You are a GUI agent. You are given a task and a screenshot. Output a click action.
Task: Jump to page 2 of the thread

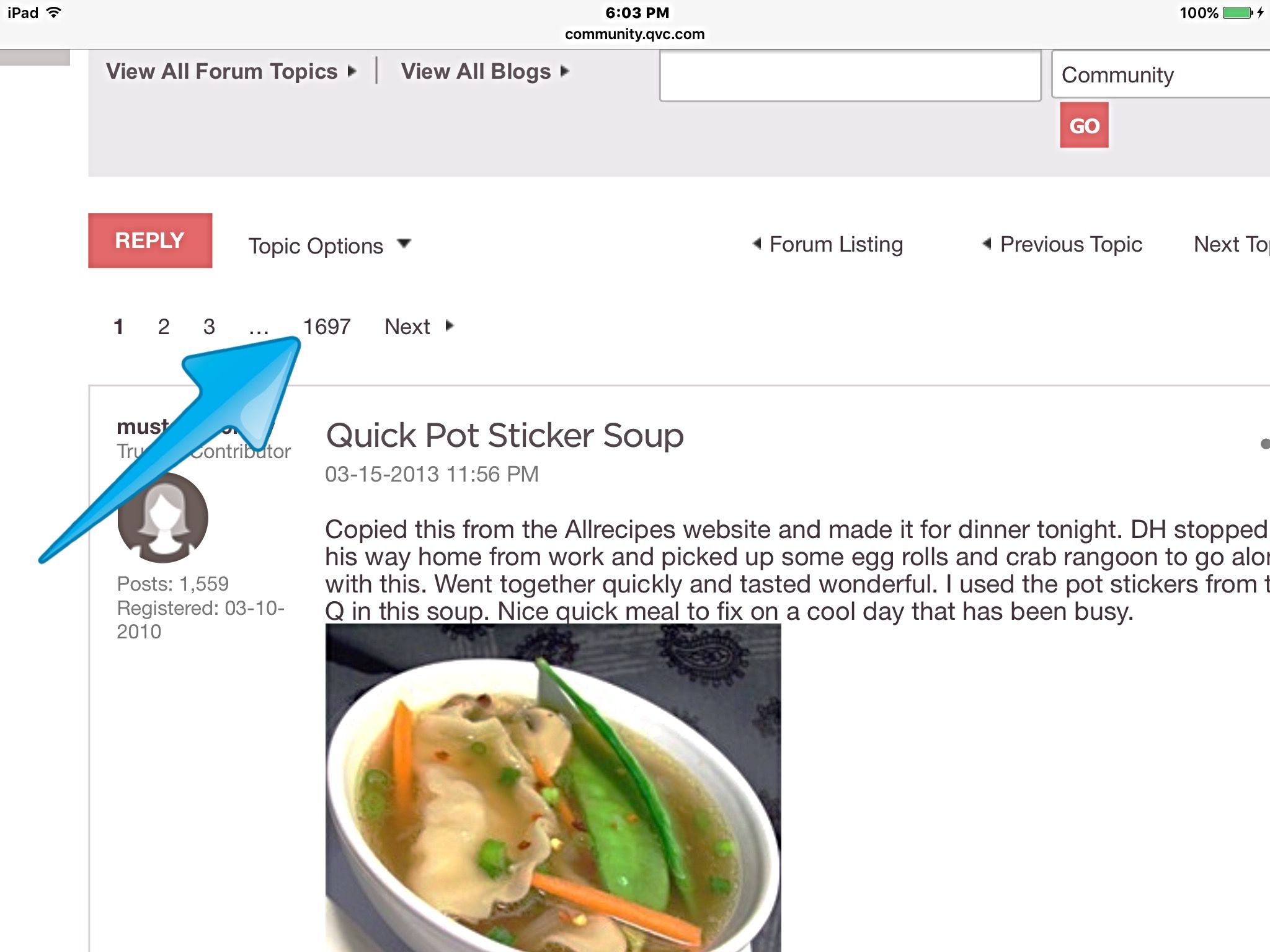coord(164,327)
